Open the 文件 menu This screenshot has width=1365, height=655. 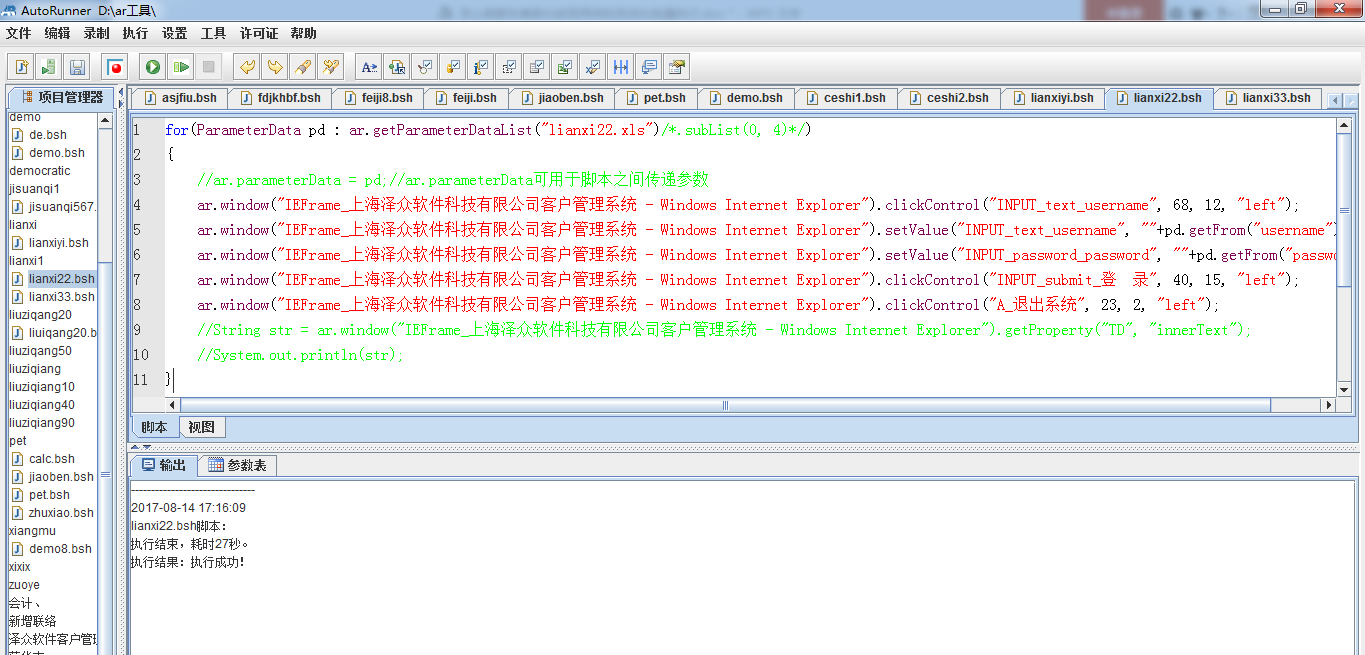pos(18,33)
